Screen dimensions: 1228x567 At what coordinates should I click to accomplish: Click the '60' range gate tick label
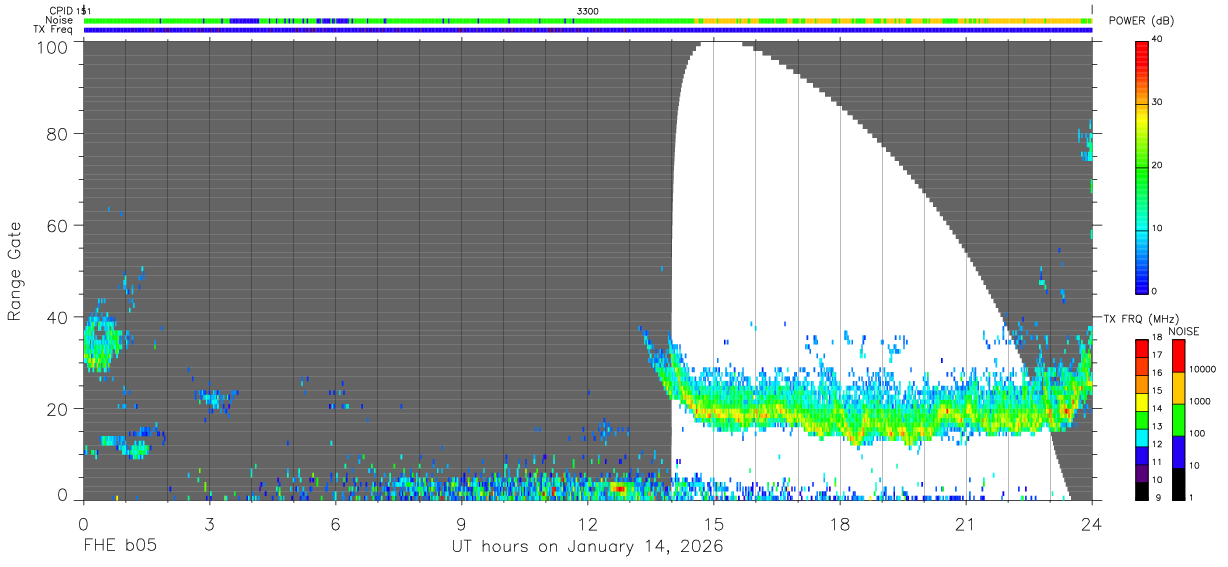58,226
